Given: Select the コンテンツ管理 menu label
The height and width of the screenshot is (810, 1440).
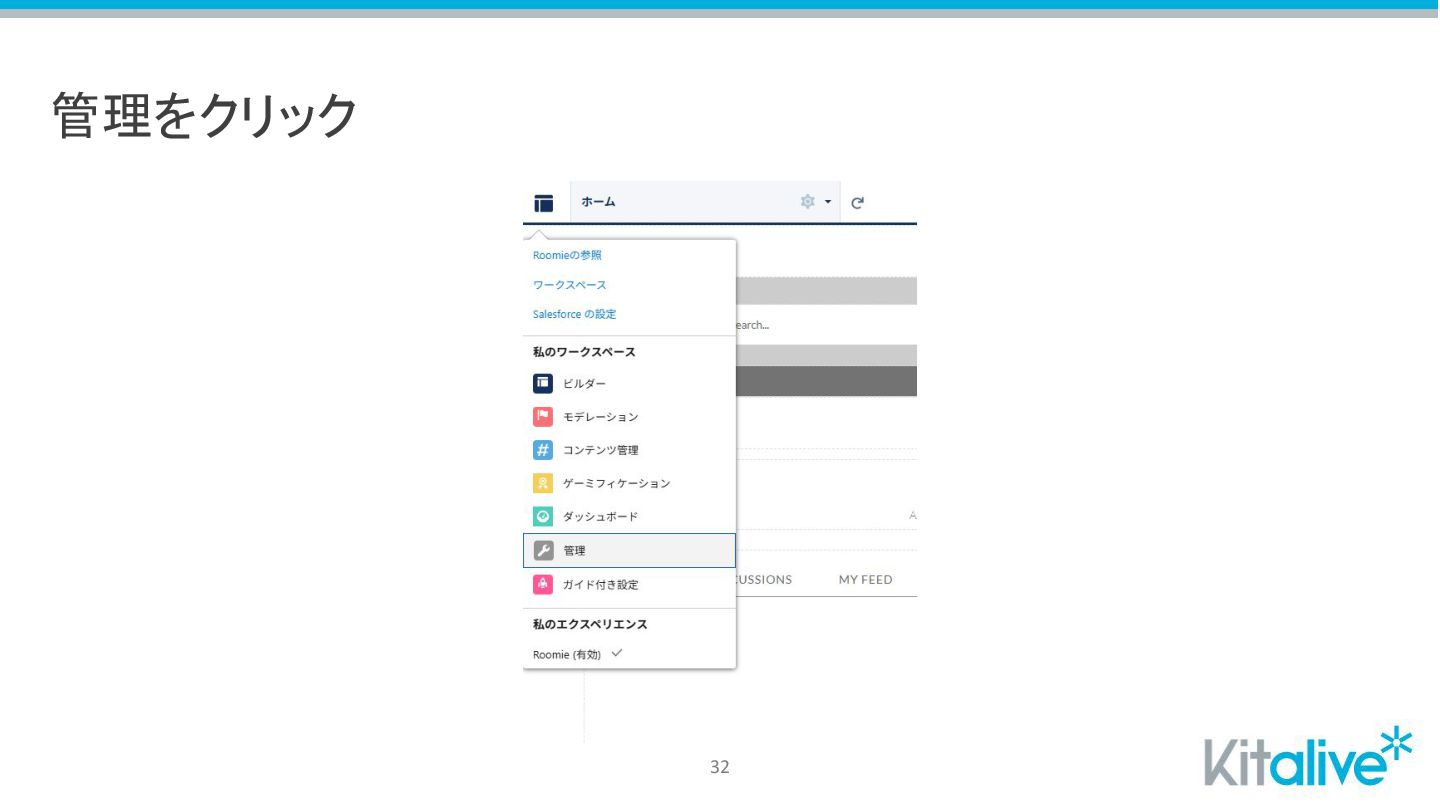Looking at the screenshot, I should [600, 450].
